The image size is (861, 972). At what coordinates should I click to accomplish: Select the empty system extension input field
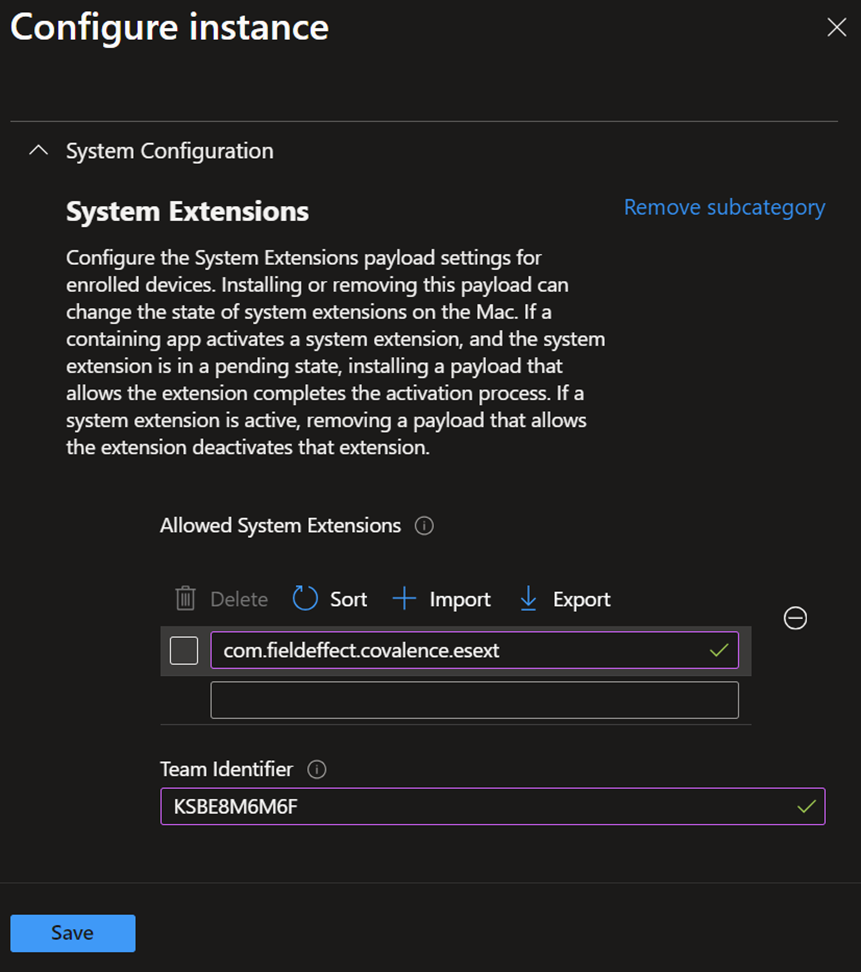click(x=474, y=700)
